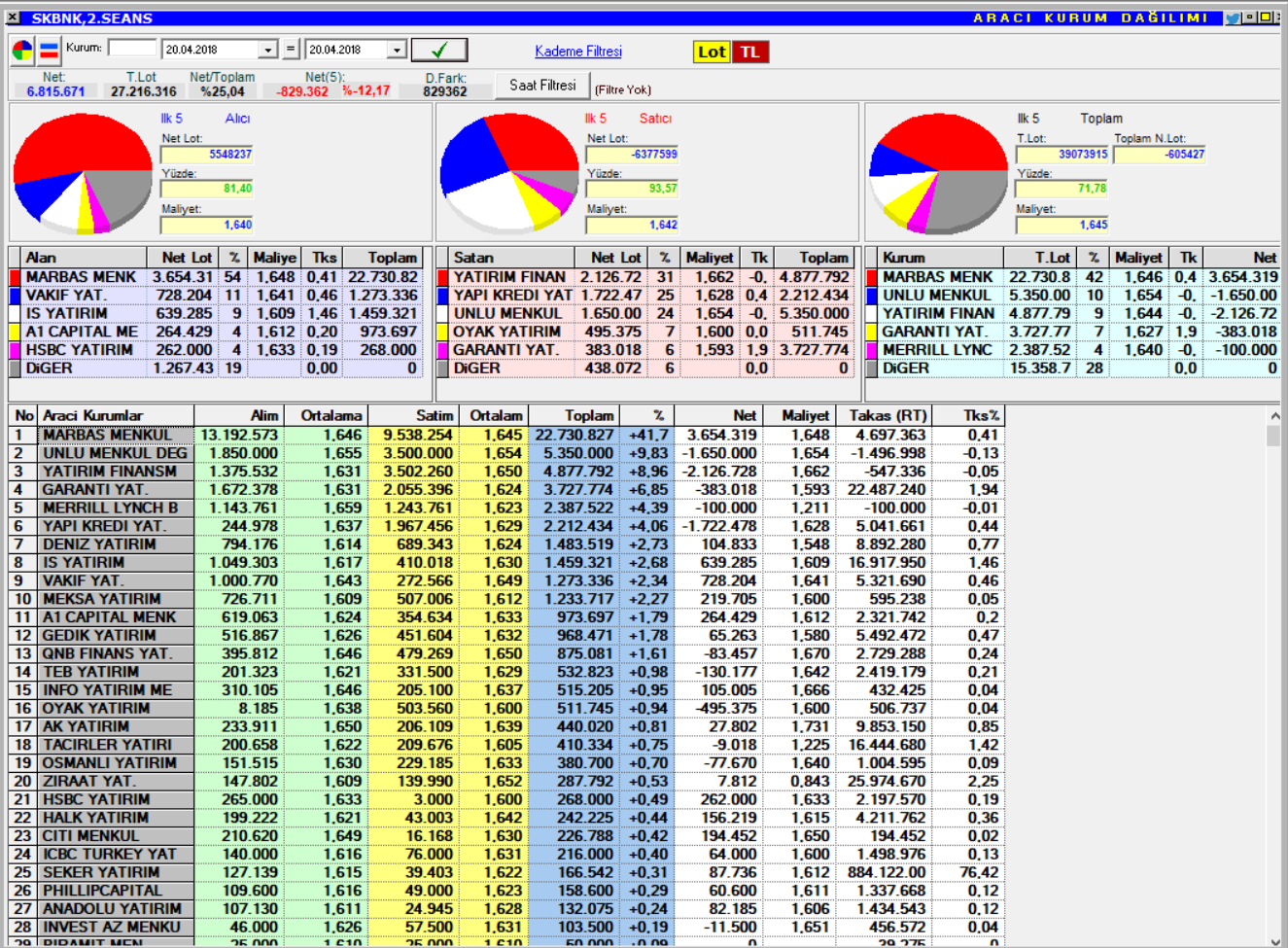This screenshot has height=948, width=1288.
Task: Select row 20 ZIRAAT YAT.
Action: click(x=506, y=781)
